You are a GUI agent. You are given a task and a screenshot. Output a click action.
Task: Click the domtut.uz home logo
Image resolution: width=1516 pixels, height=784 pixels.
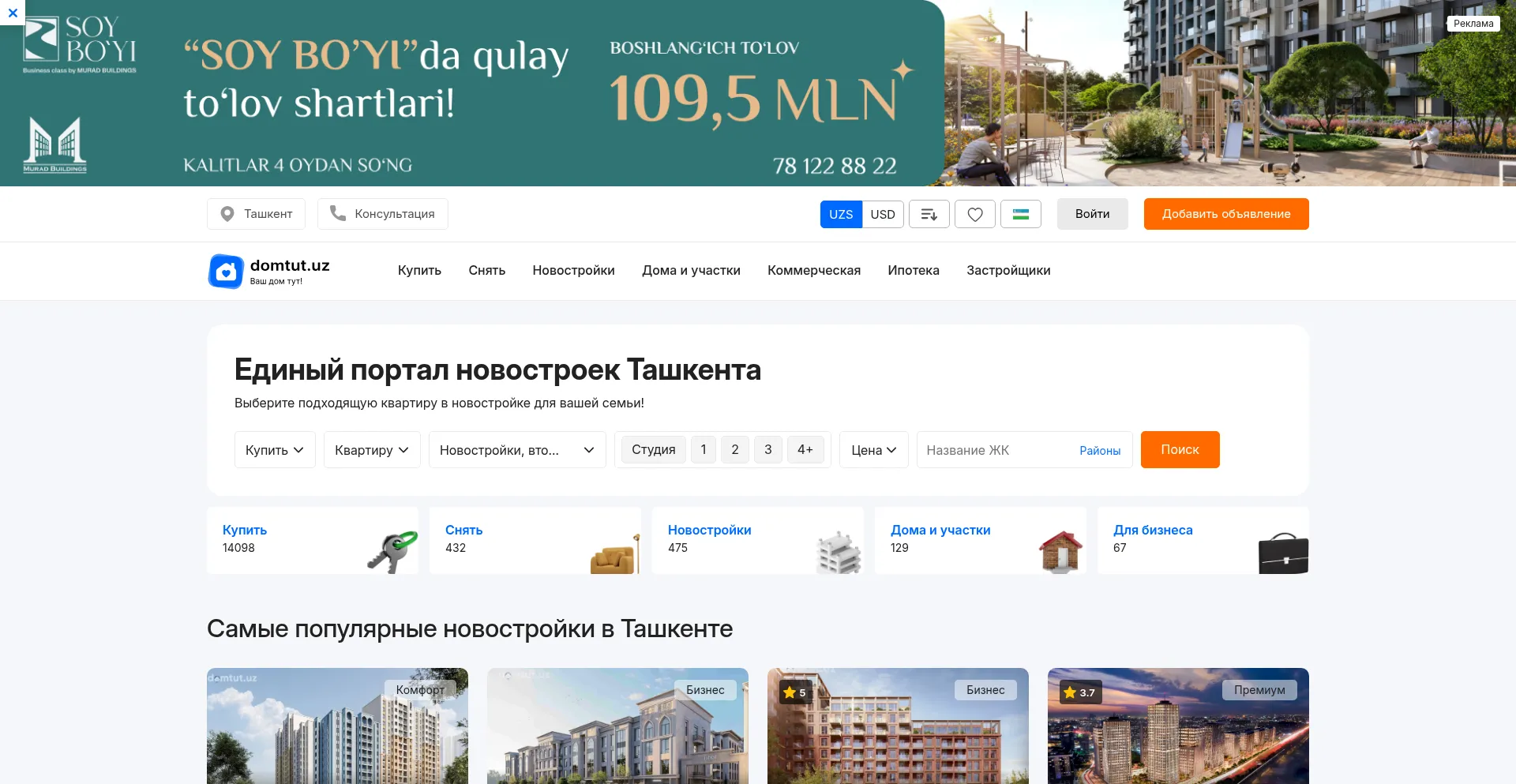point(269,271)
